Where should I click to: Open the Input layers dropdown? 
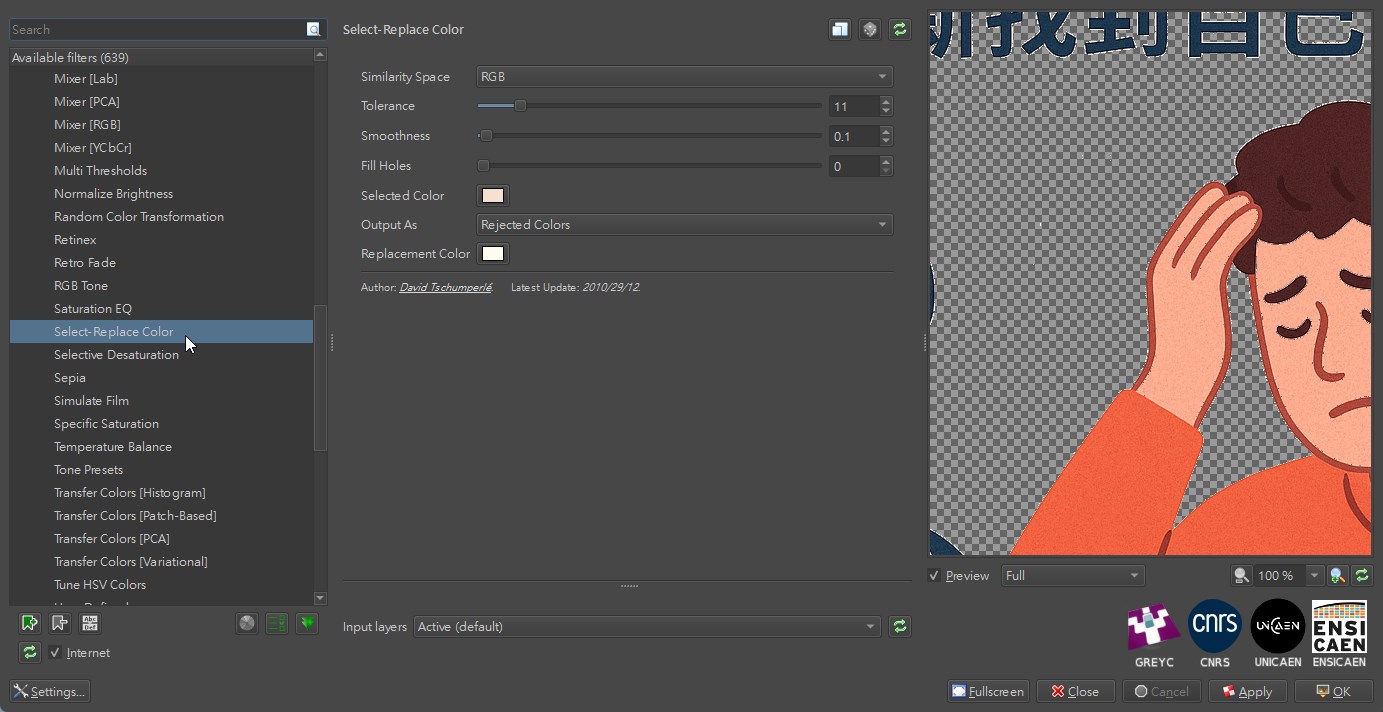point(647,626)
